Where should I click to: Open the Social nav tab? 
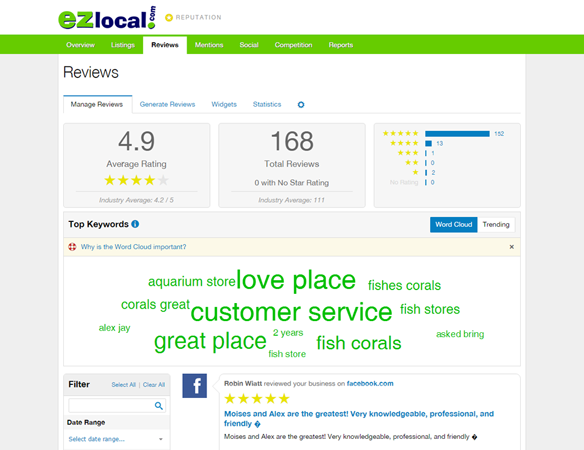coord(249,45)
